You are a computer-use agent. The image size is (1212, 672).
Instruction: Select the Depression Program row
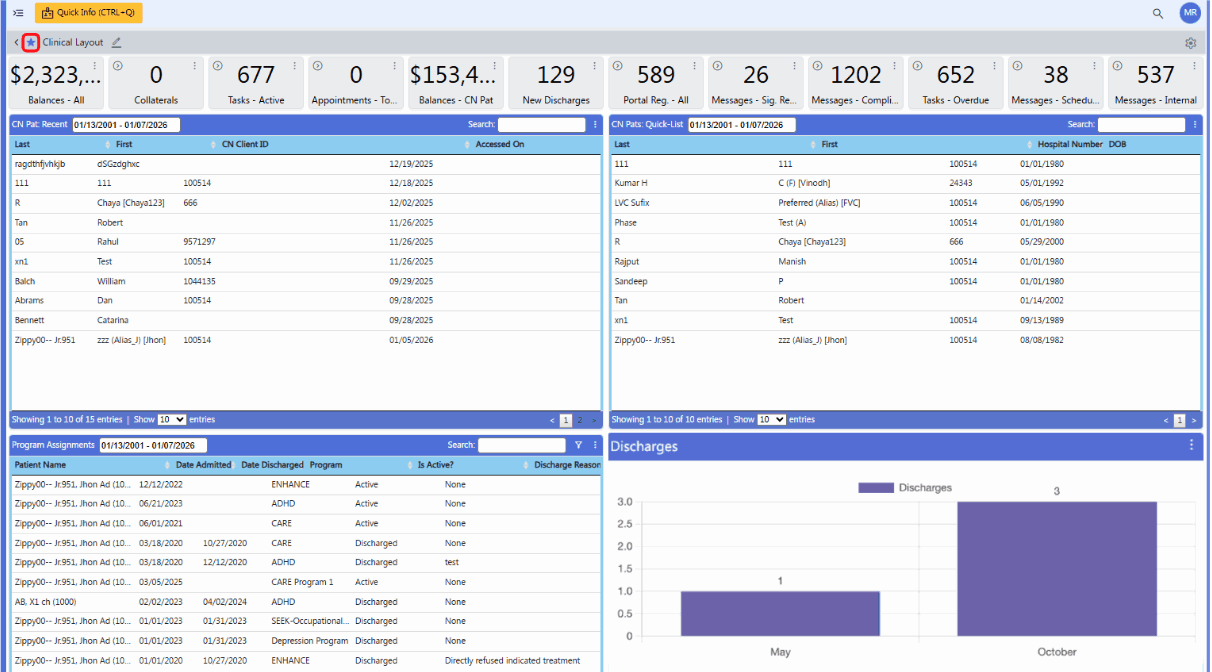[x=306, y=641]
